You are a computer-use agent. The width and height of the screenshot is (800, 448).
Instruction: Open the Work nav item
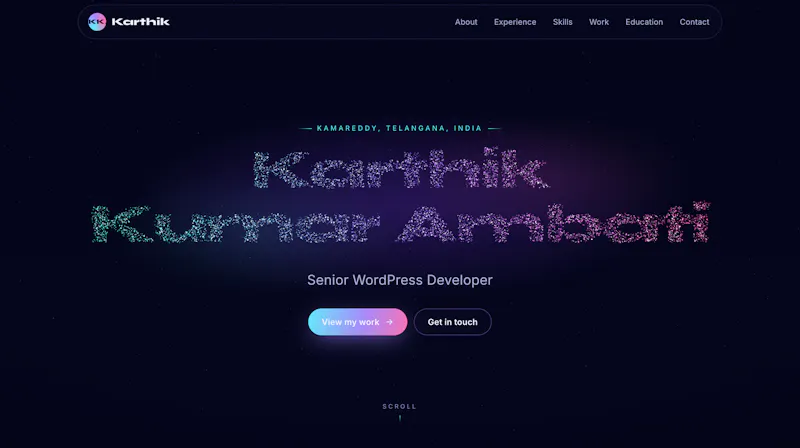[x=598, y=22]
